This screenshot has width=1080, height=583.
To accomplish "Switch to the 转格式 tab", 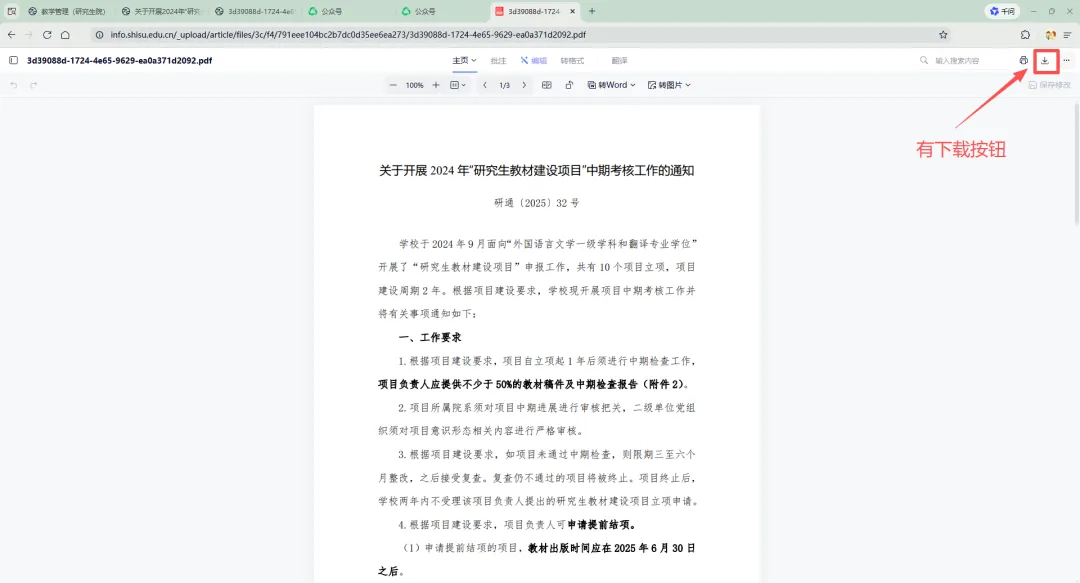I will point(572,61).
